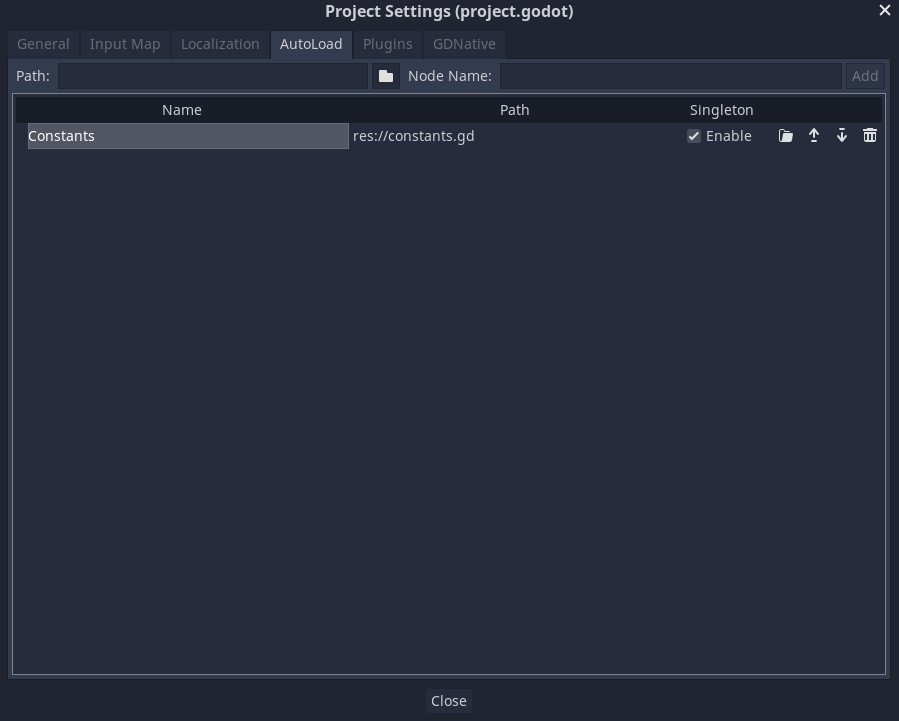Screen dimensions: 899x721
Task: Edit the Constants name field
Action: (x=187, y=136)
